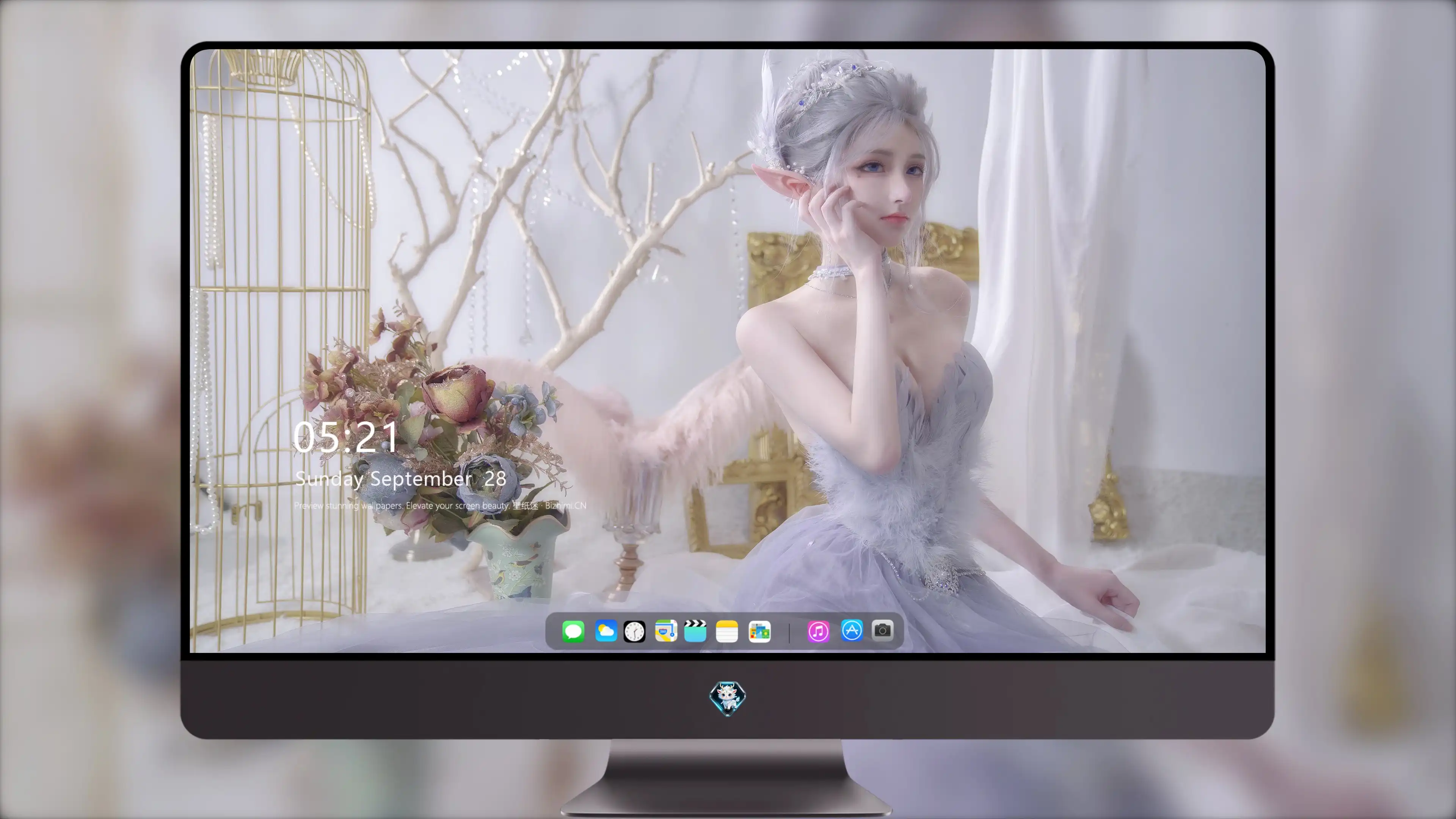The width and height of the screenshot is (1456, 819).
Task: Open the green Messages app in dock
Action: [573, 631]
